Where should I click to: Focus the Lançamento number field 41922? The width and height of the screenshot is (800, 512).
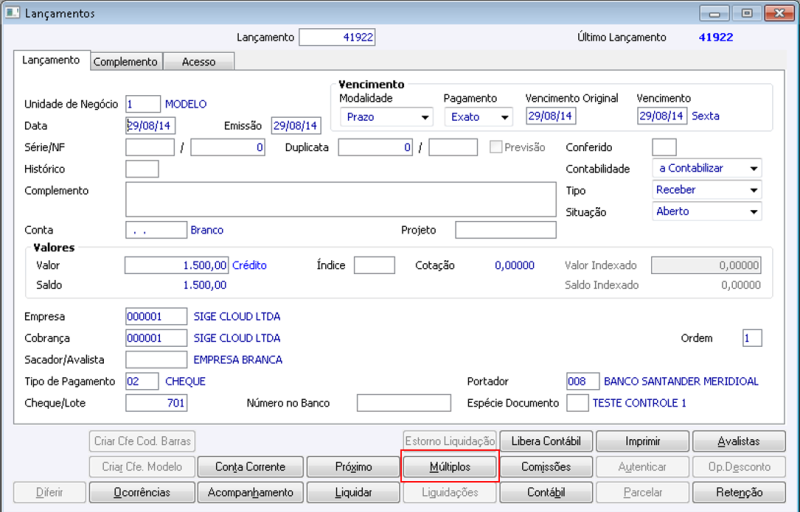pyautogui.click(x=337, y=37)
